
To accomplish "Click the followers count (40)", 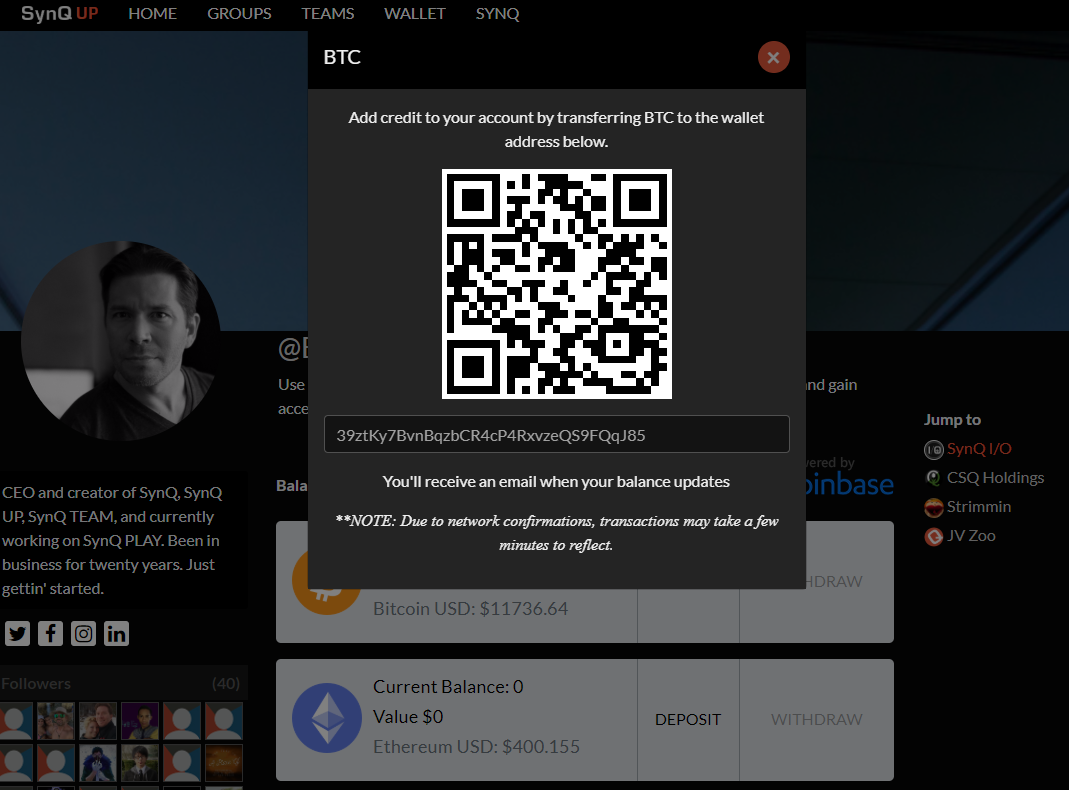I will coord(226,684).
